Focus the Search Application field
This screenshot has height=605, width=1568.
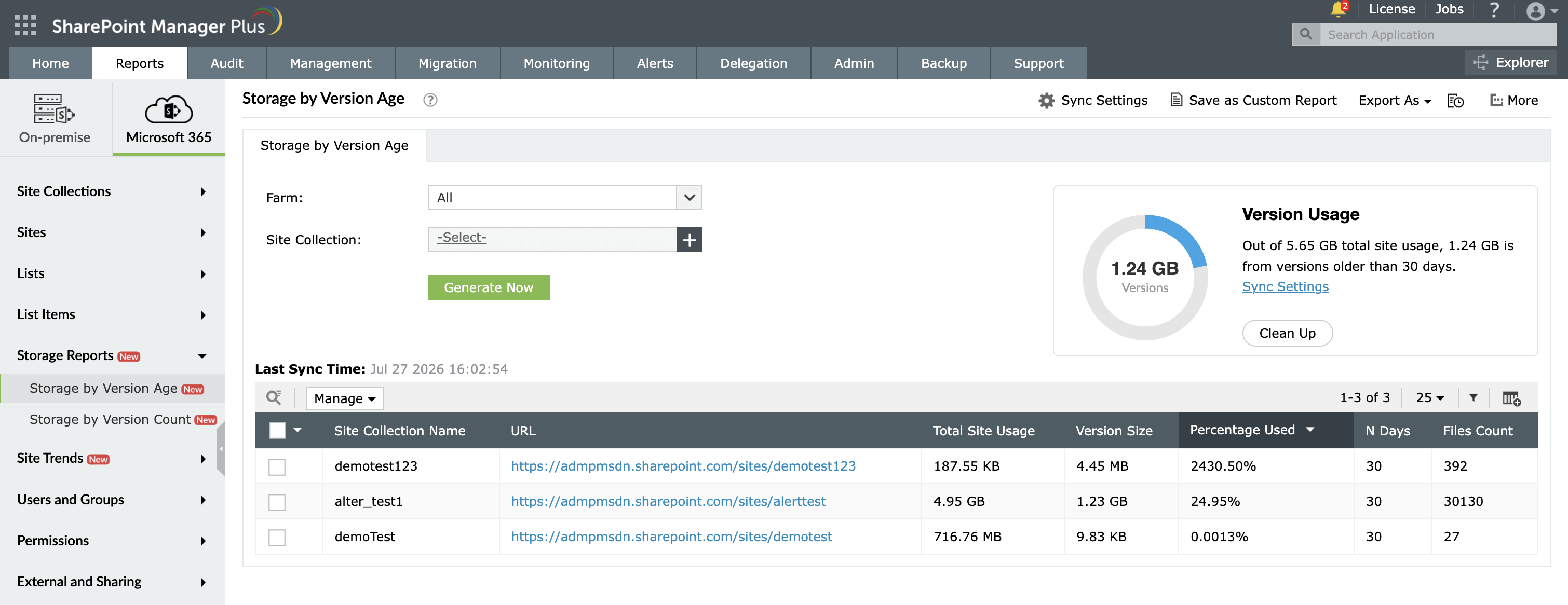1438,35
